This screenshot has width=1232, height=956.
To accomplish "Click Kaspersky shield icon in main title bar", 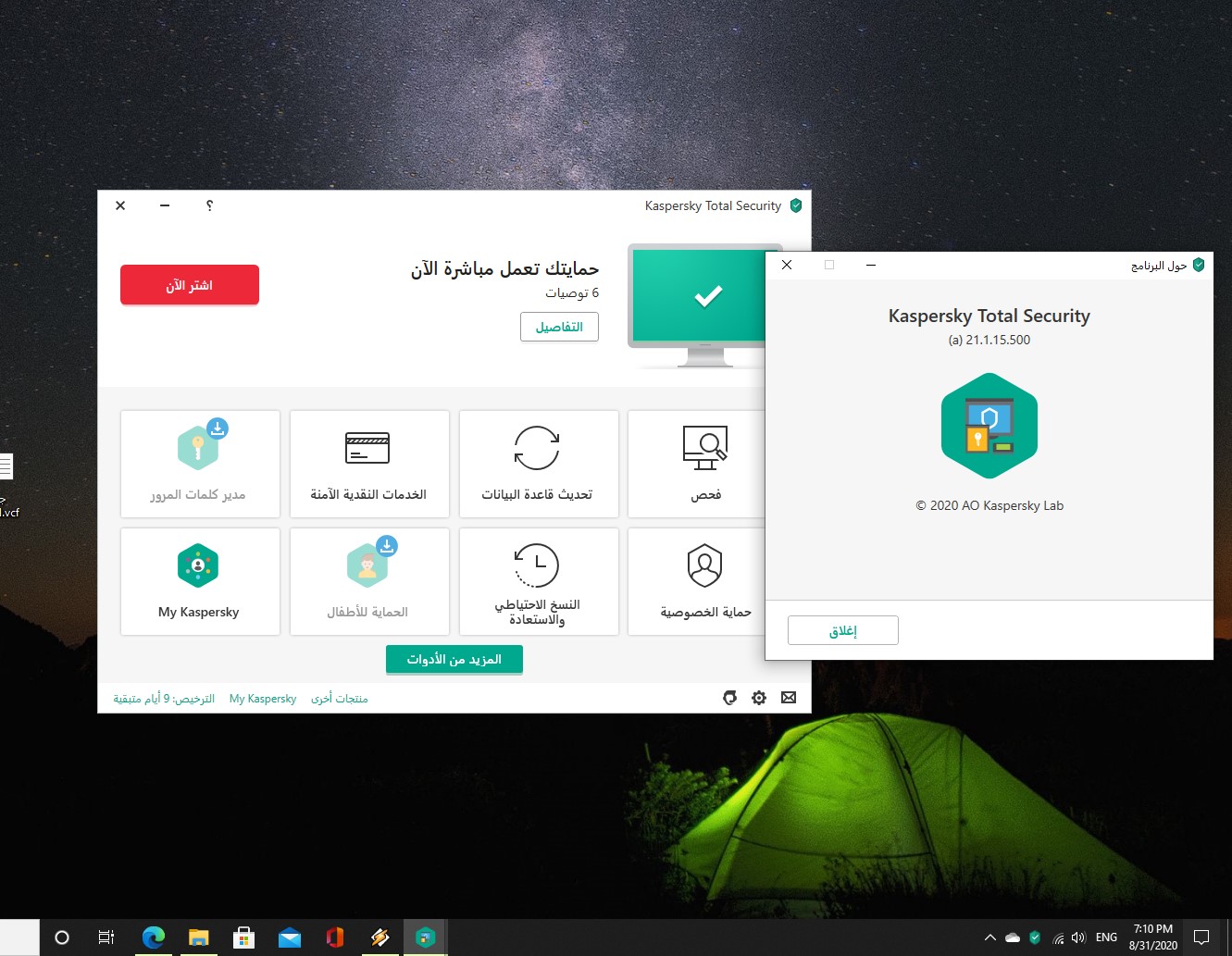I will [796, 205].
